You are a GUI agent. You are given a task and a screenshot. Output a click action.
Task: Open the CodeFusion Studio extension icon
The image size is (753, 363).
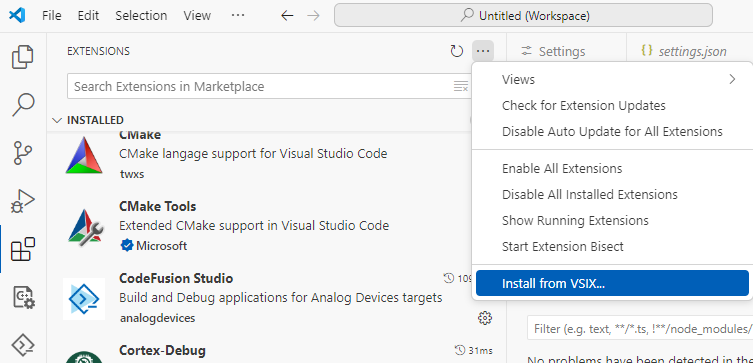84,299
